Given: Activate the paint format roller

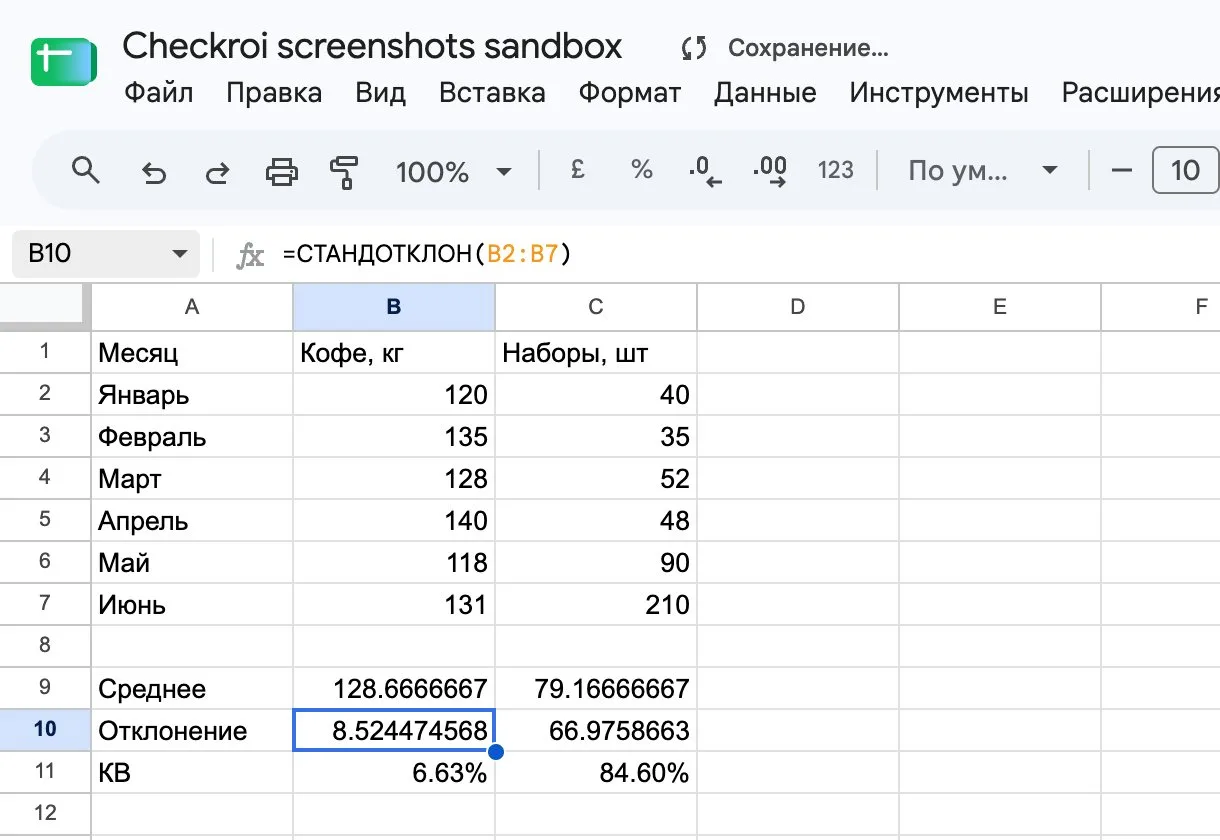Looking at the screenshot, I should pos(344,172).
